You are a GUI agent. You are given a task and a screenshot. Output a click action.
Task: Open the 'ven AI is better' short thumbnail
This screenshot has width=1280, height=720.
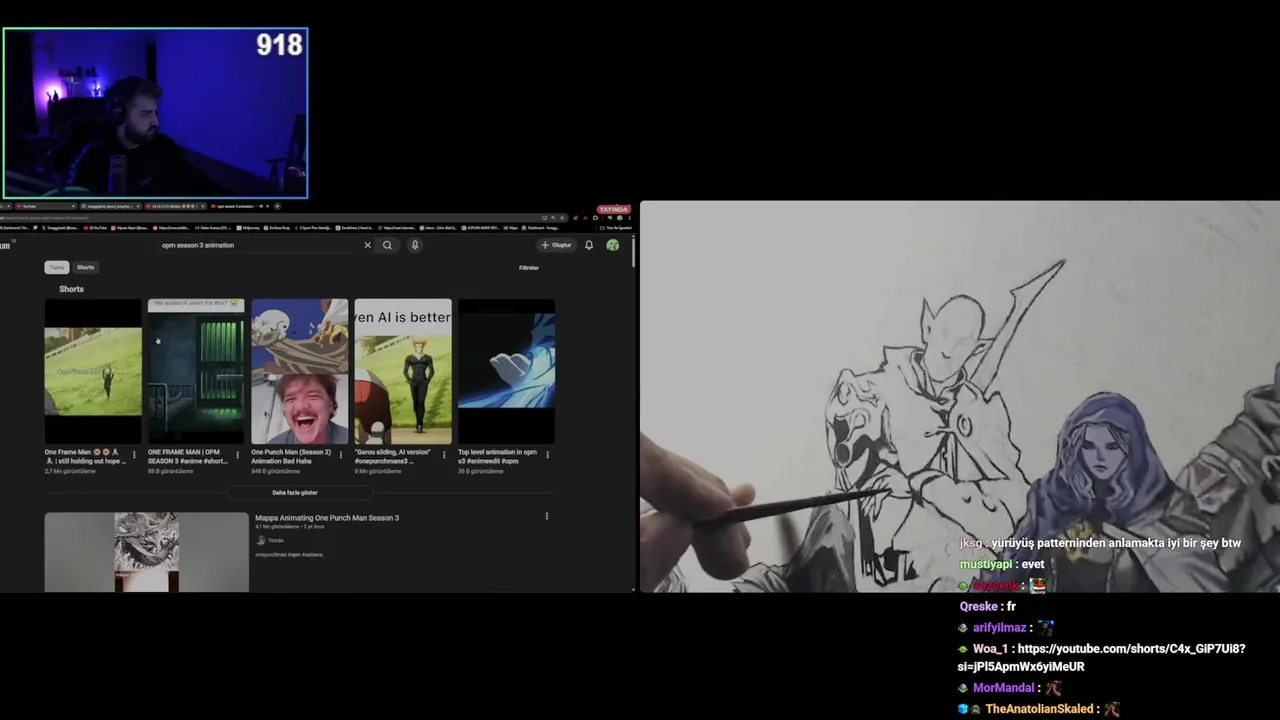click(x=403, y=371)
